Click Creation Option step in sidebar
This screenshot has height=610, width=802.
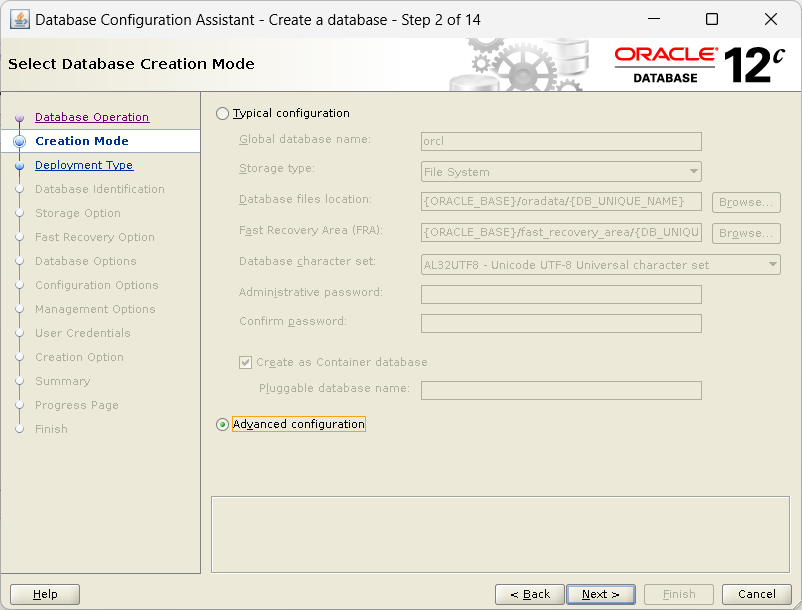pyautogui.click(x=79, y=357)
